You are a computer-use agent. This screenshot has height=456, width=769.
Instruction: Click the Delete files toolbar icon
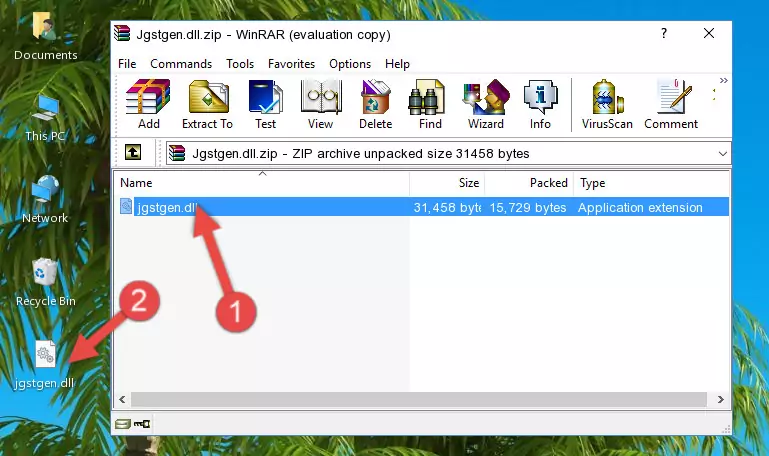coord(376,104)
